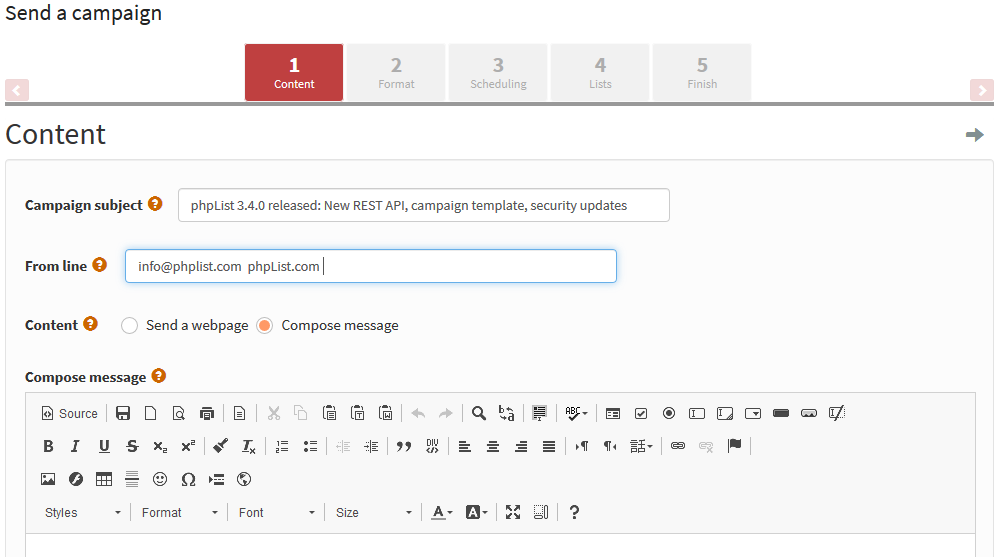Click the Print icon
The image size is (1006, 557).
pyautogui.click(x=207, y=413)
